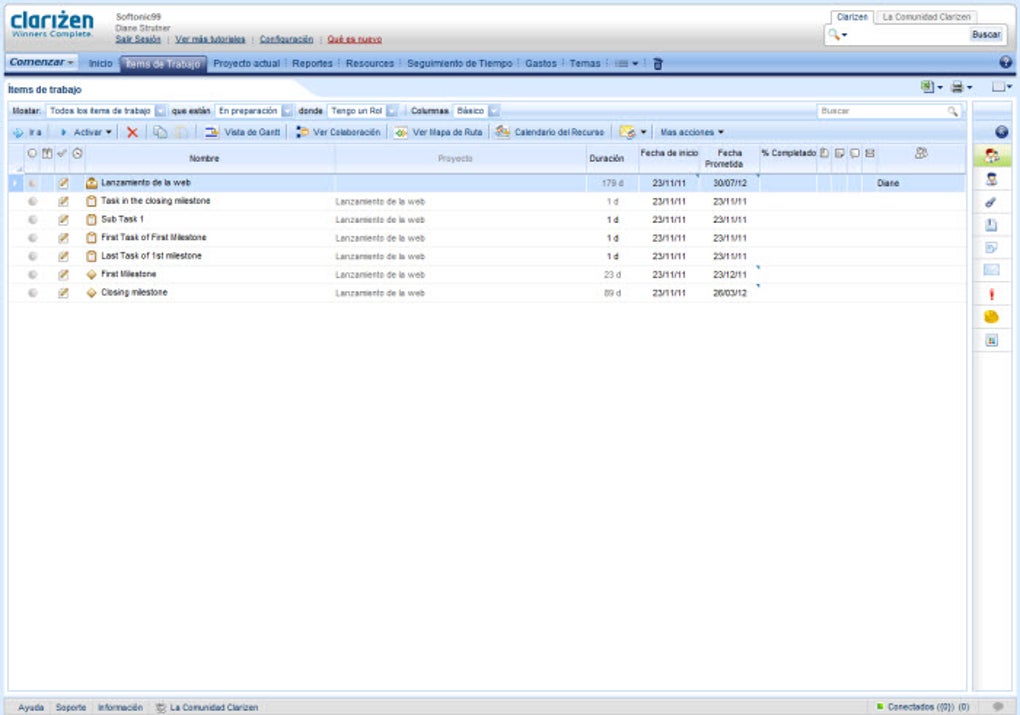Click the milestone diamond icon of First Milestone
This screenshot has height=715, width=1020.
tap(92, 275)
